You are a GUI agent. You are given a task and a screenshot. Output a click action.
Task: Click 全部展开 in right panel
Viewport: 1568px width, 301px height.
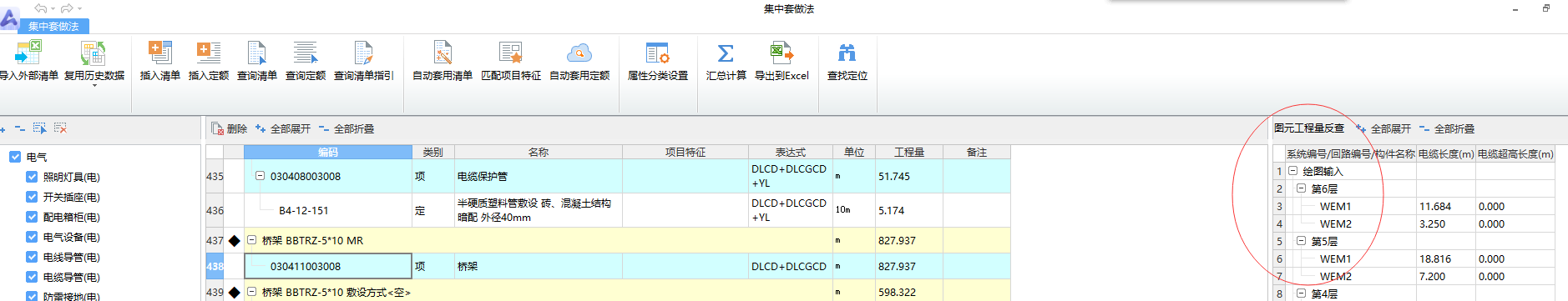tap(1383, 128)
